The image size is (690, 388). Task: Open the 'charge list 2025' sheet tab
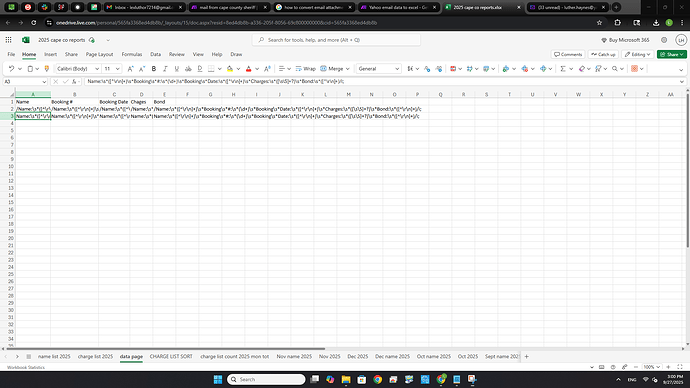coord(95,356)
